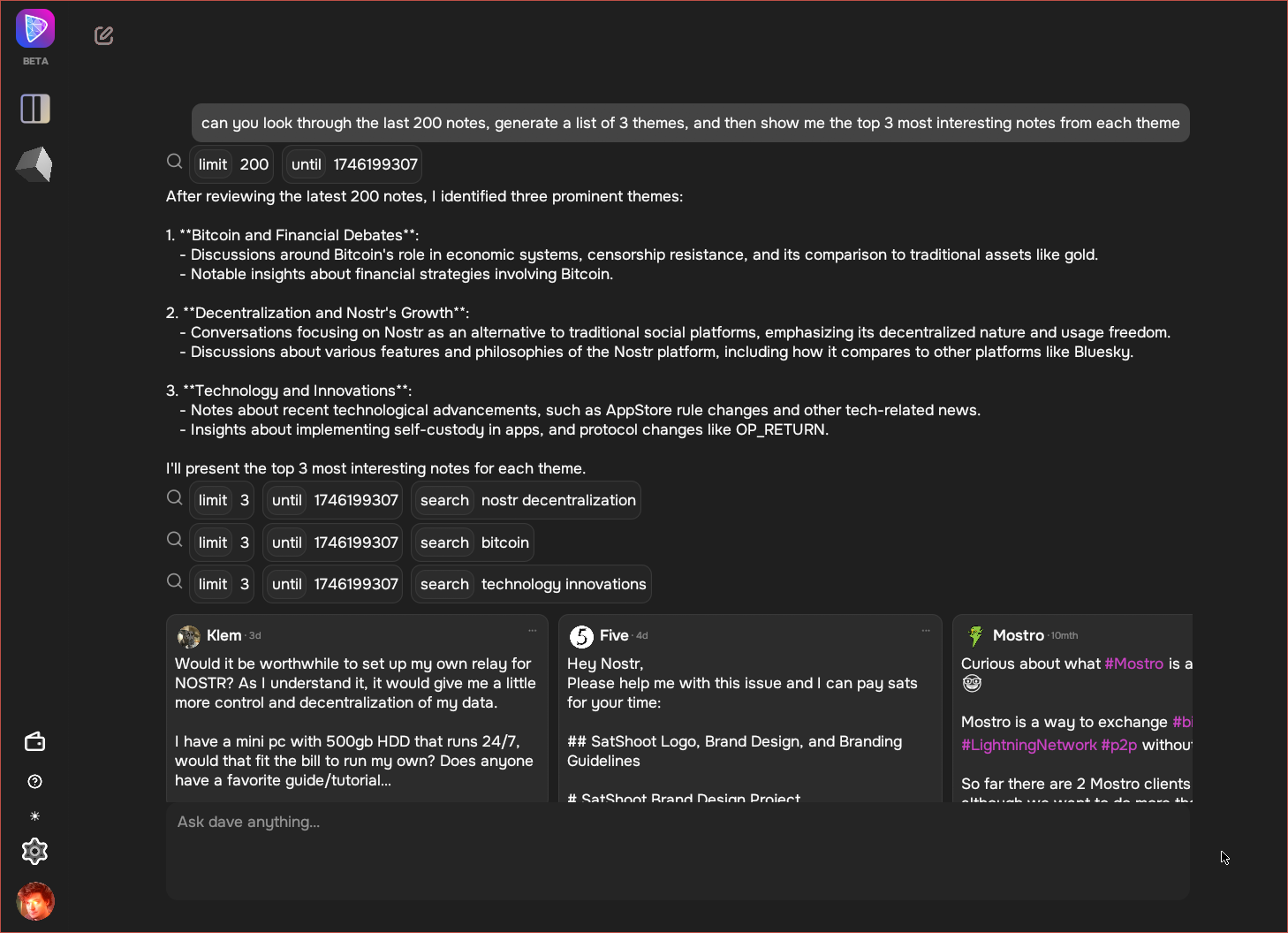Toggle theme with the small sun icon
The width and height of the screenshot is (1288, 933).
35,816
